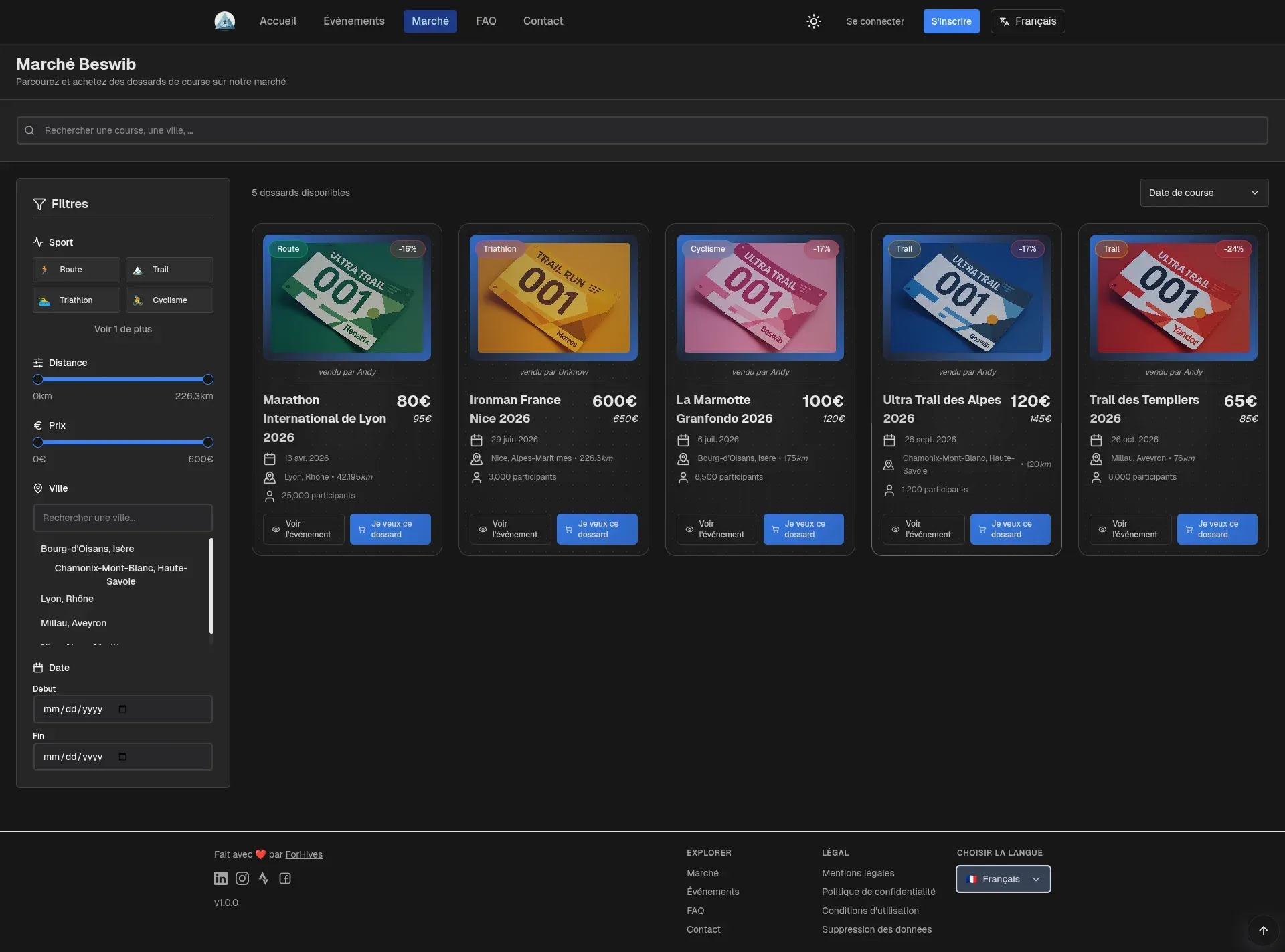Toggle the Cyclisme sport filter
The height and width of the screenshot is (952, 1285).
[169, 300]
